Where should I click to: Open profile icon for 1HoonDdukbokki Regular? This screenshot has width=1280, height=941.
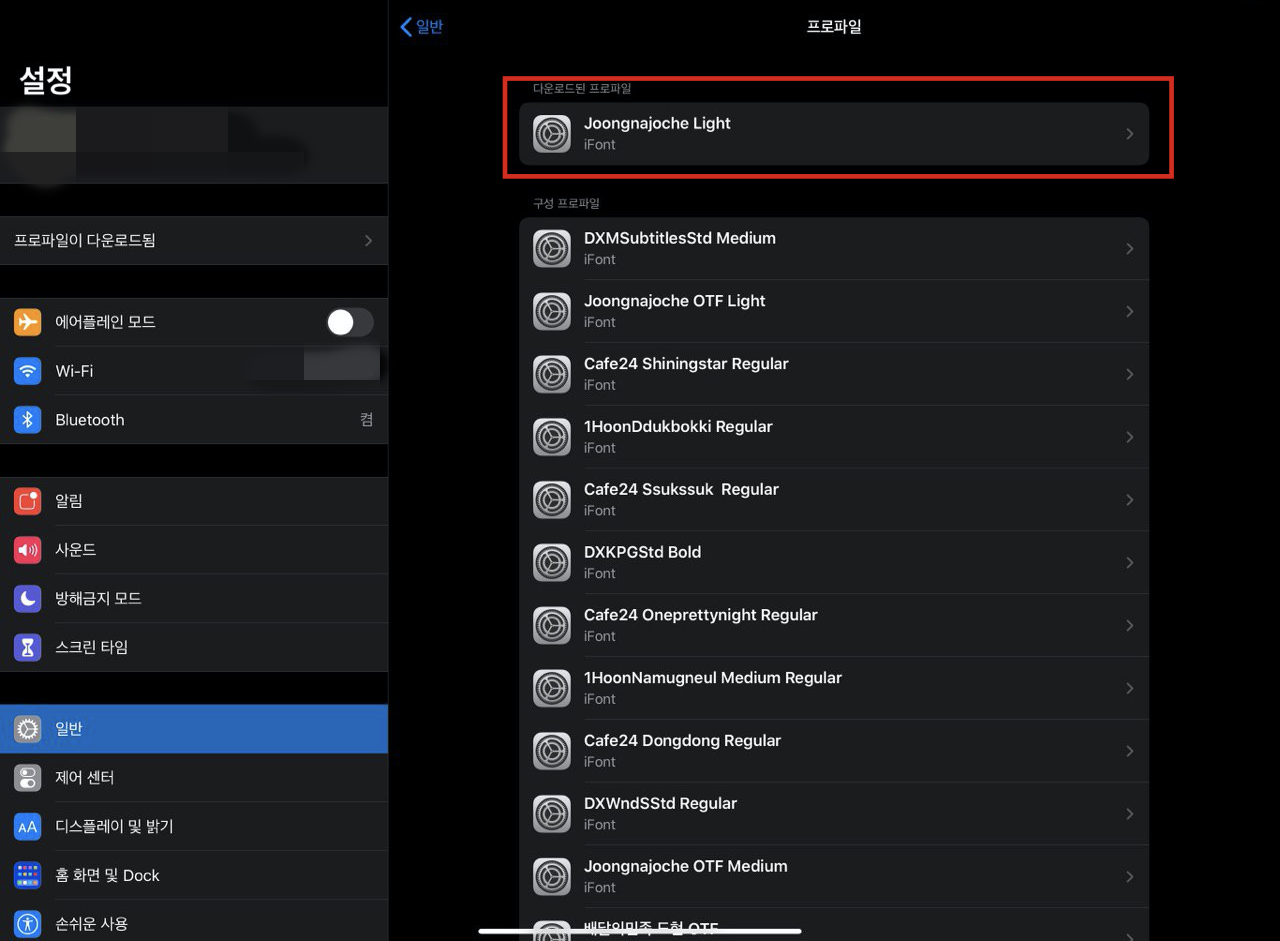[552, 437]
